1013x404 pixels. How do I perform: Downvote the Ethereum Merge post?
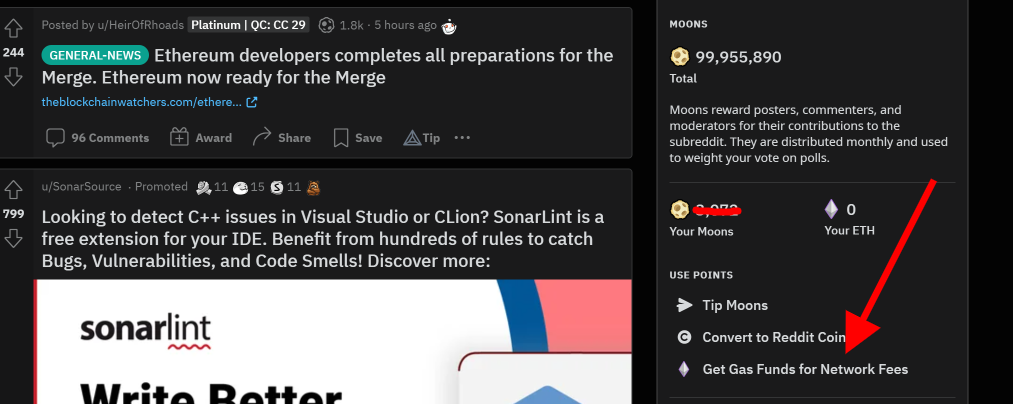tap(14, 77)
